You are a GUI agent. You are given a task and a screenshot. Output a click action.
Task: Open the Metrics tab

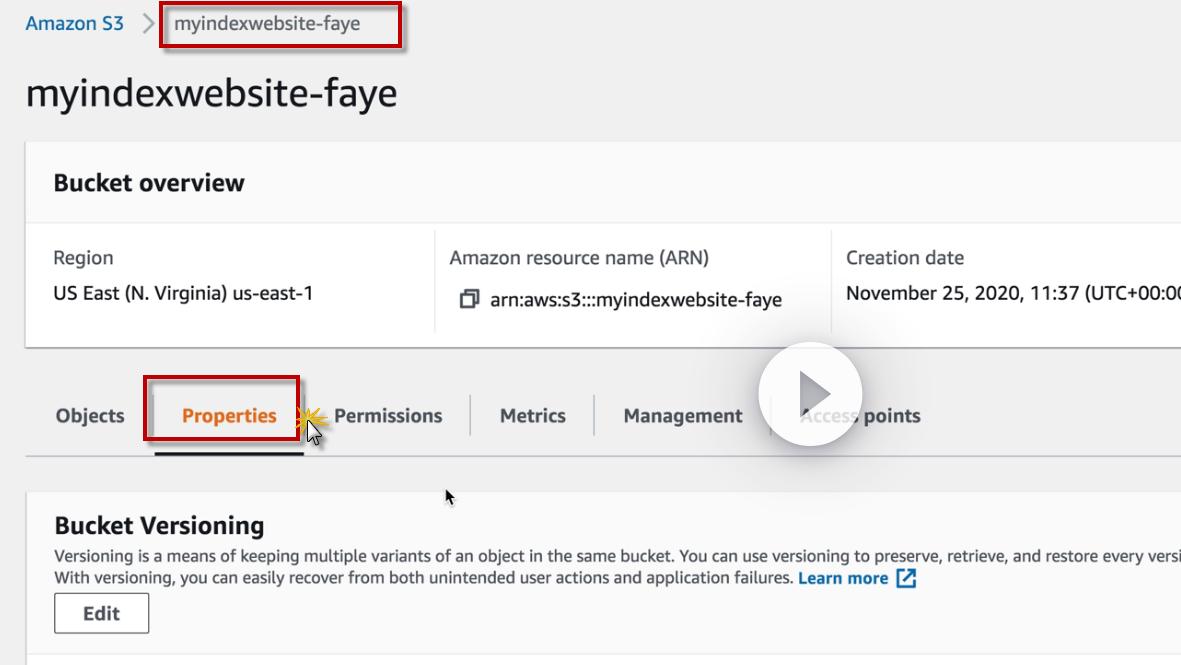coord(532,416)
